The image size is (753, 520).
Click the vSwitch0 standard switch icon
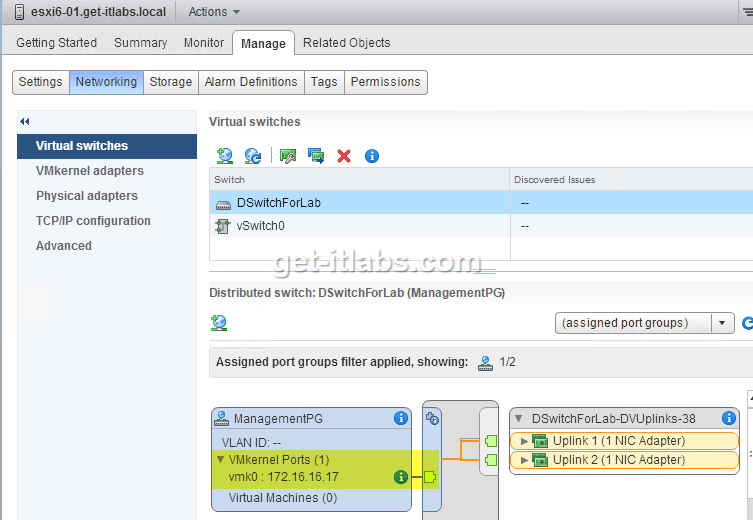click(x=222, y=226)
